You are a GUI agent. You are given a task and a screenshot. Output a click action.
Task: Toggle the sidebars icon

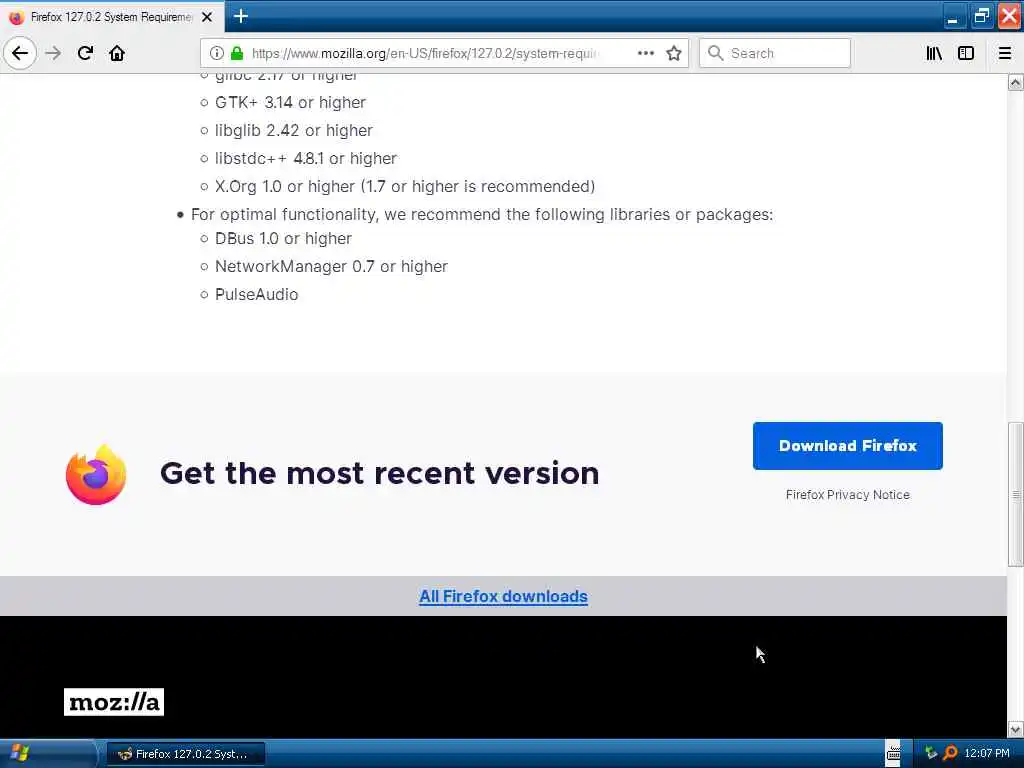point(966,53)
